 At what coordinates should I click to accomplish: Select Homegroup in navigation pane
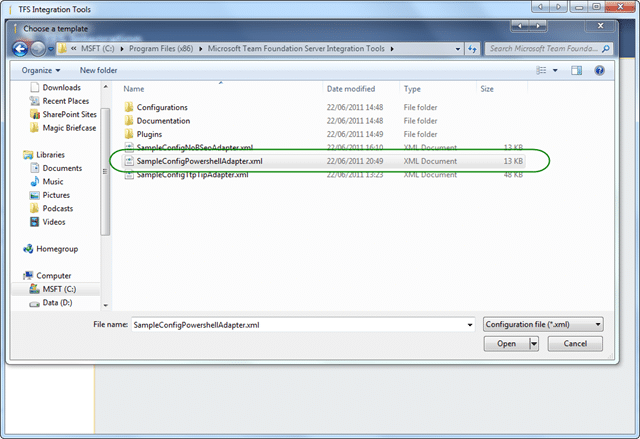(57, 249)
